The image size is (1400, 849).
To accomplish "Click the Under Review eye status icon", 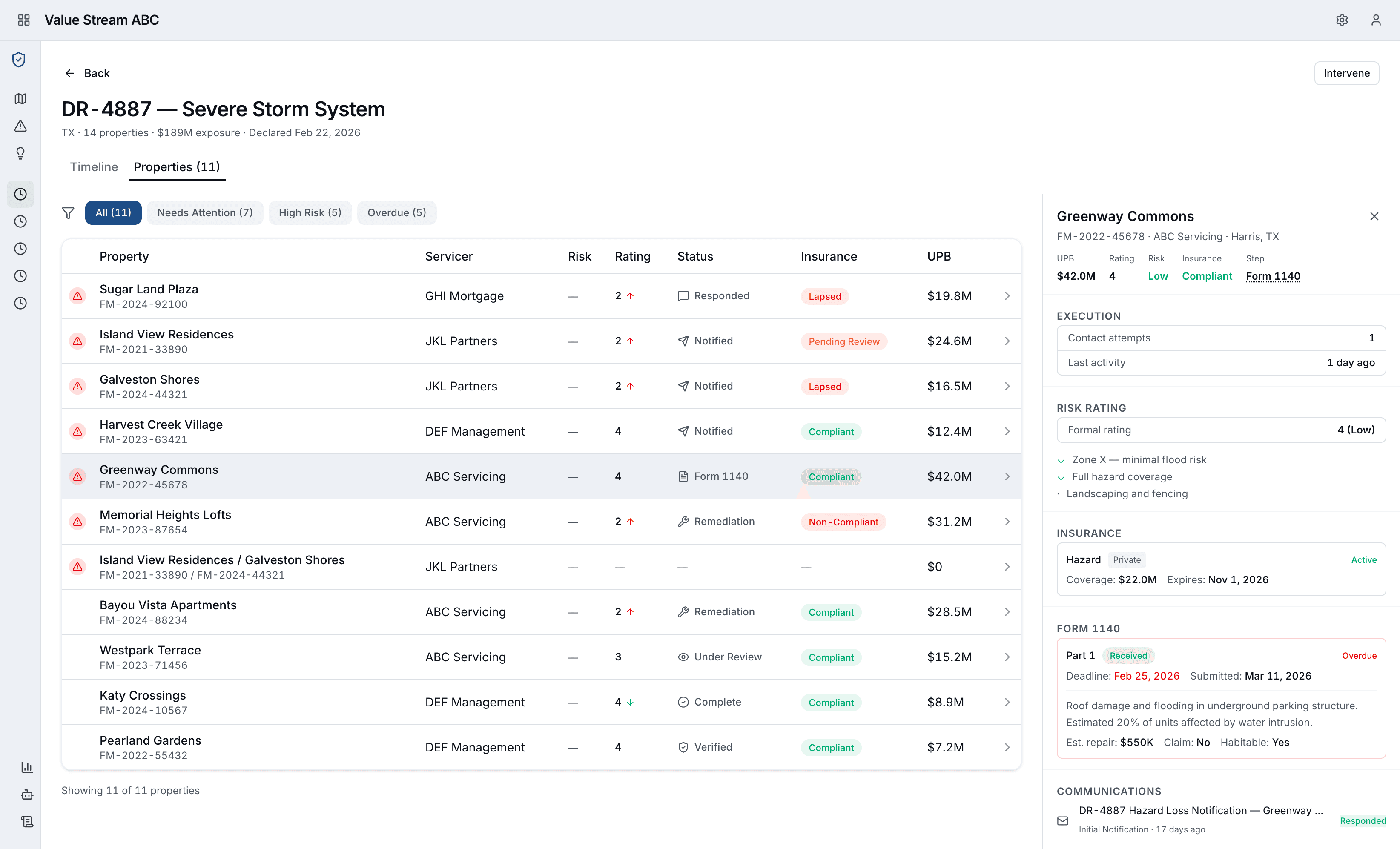I will point(683,657).
